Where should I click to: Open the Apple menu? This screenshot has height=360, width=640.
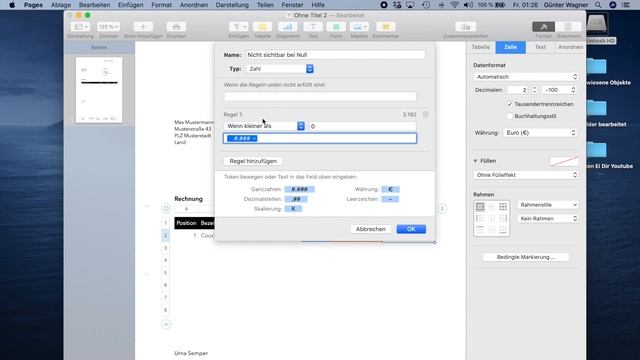click(x=12, y=5)
